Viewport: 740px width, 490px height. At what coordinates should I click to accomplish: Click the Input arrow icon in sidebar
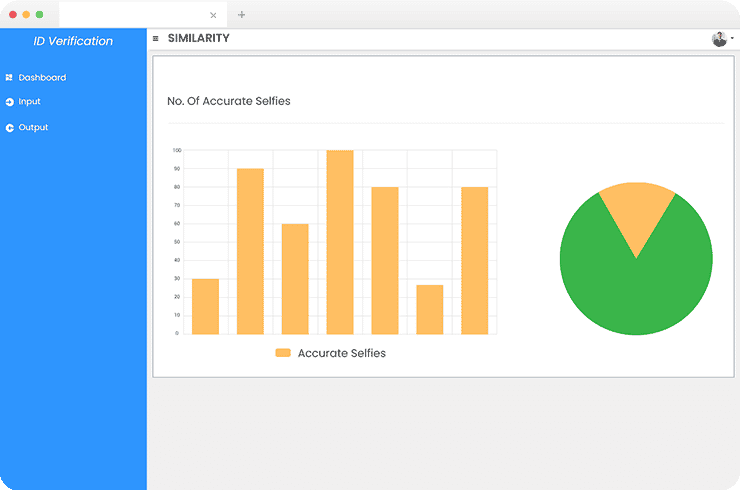point(9,102)
